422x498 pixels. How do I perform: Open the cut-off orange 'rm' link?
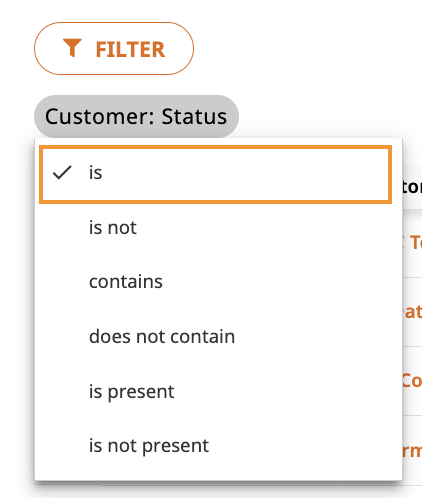(413, 450)
